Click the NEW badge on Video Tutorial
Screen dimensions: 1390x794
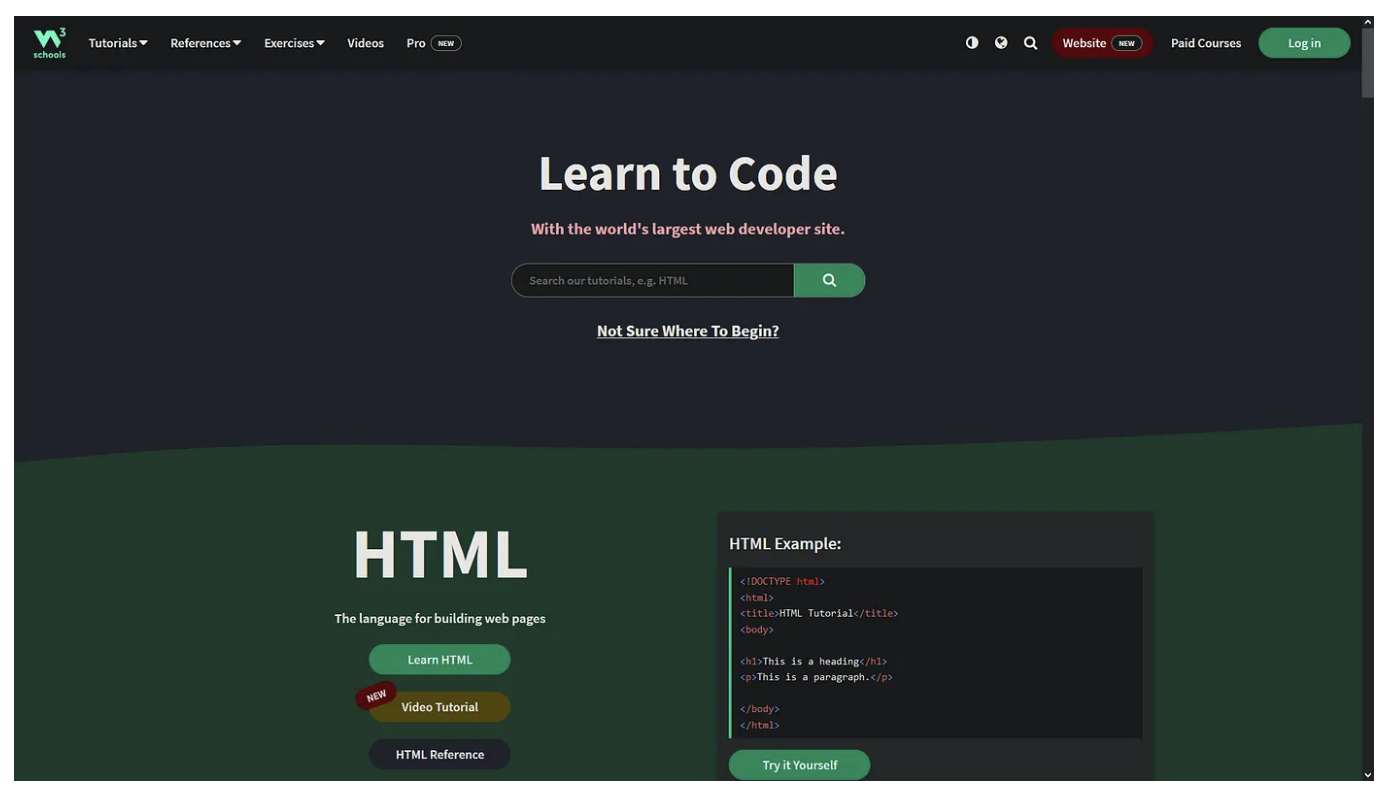tap(376, 696)
